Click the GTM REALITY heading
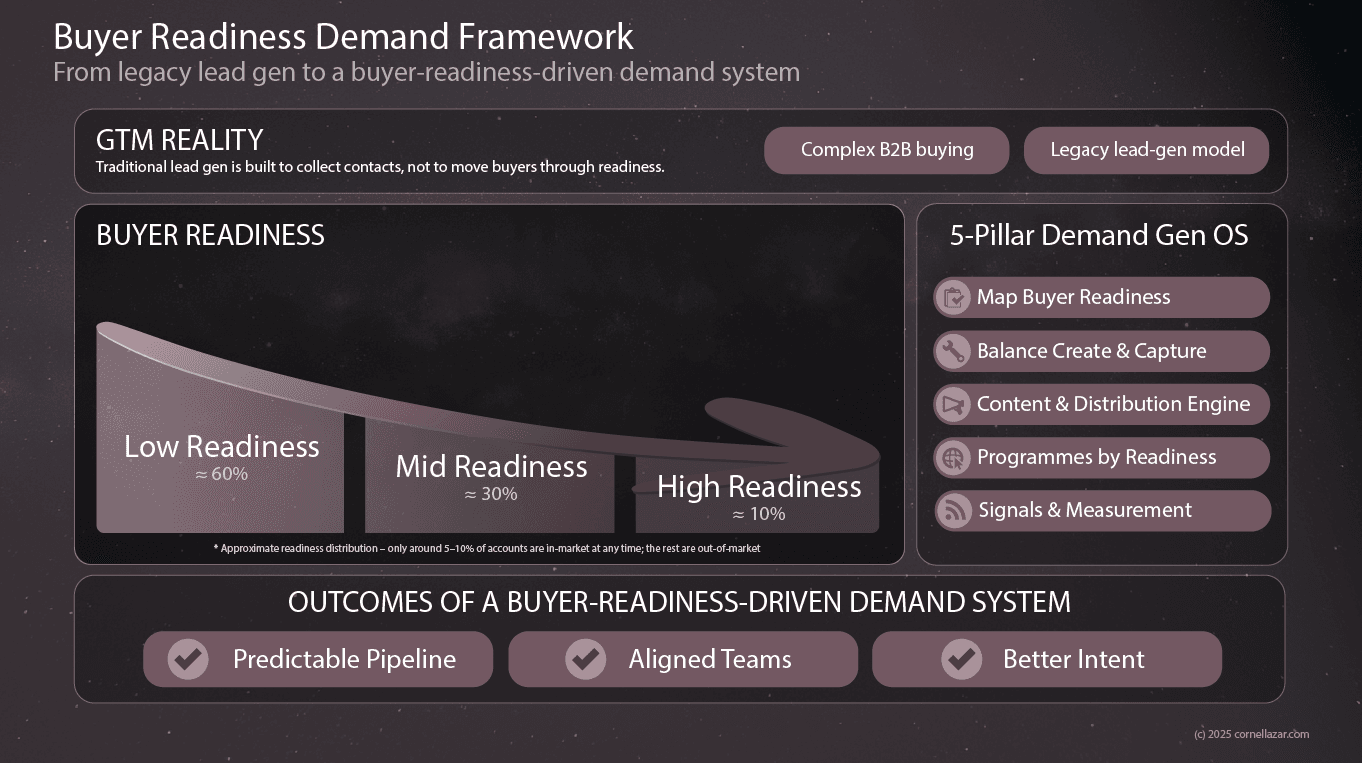The image size is (1362, 763). click(179, 140)
